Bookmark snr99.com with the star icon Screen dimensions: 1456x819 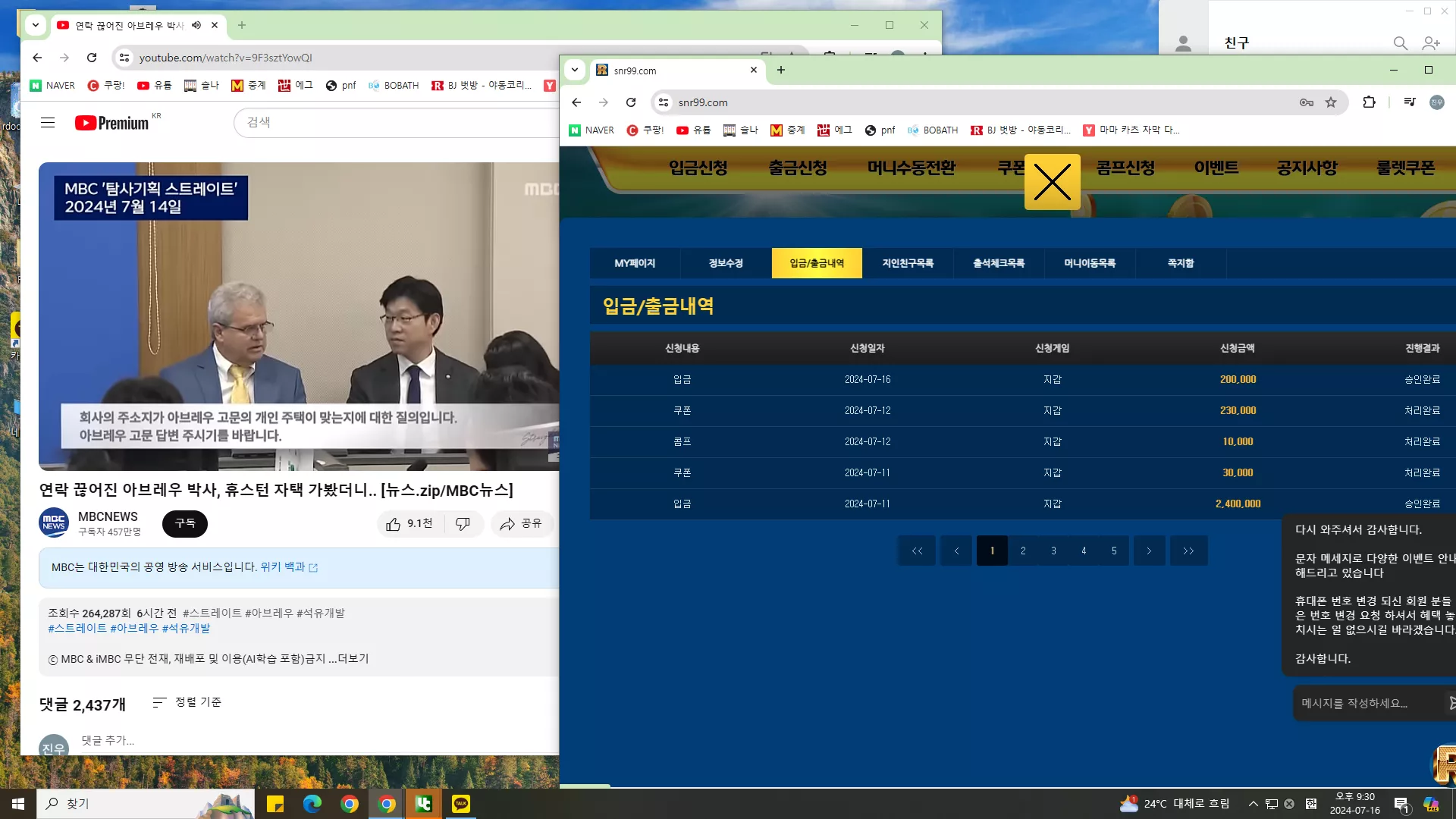click(x=1331, y=102)
